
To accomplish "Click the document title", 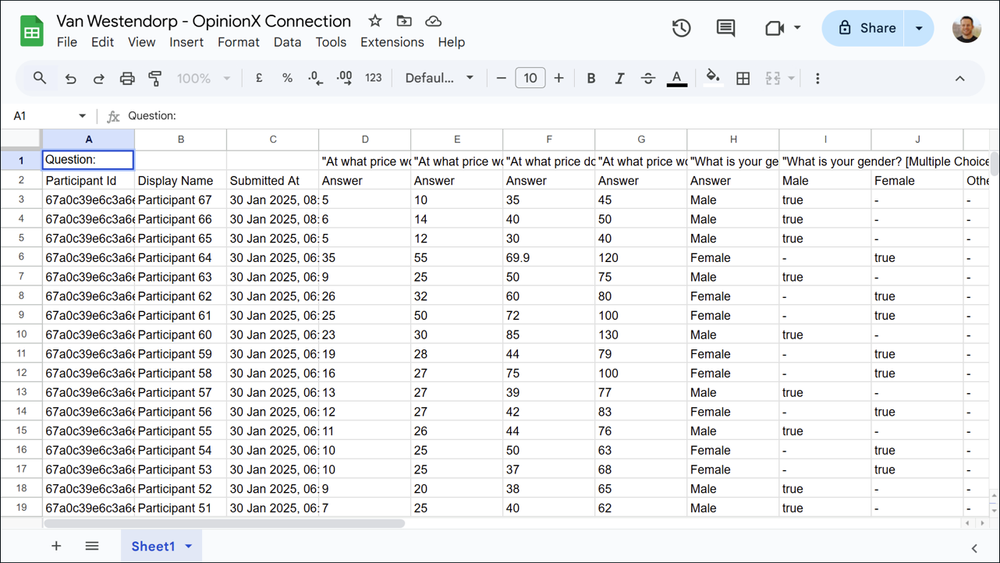I will coord(203,21).
